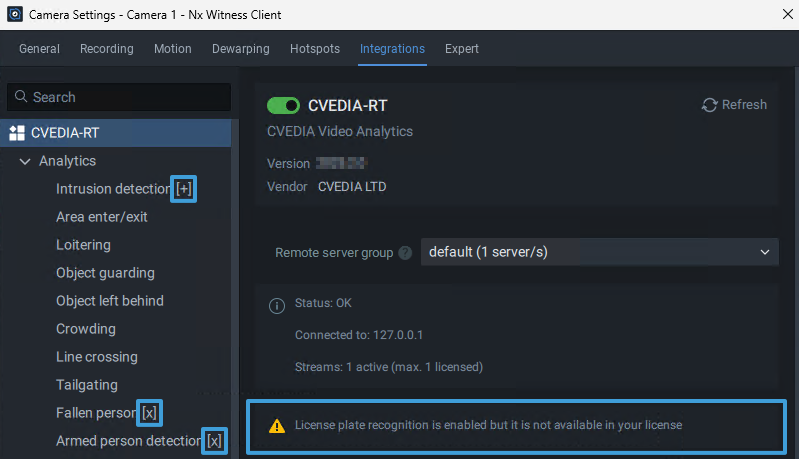Select Object left behind item

click(110, 301)
